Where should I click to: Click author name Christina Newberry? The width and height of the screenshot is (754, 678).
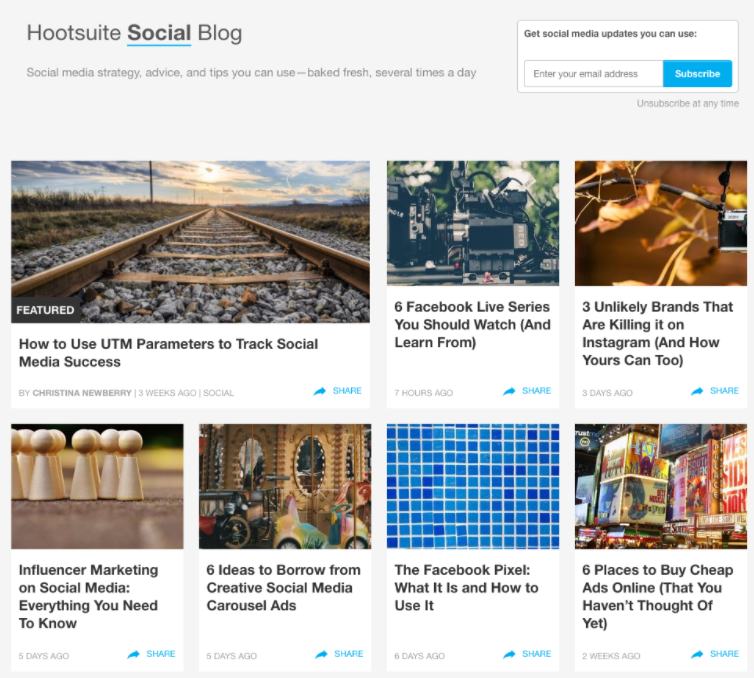click(x=82, y=393)
